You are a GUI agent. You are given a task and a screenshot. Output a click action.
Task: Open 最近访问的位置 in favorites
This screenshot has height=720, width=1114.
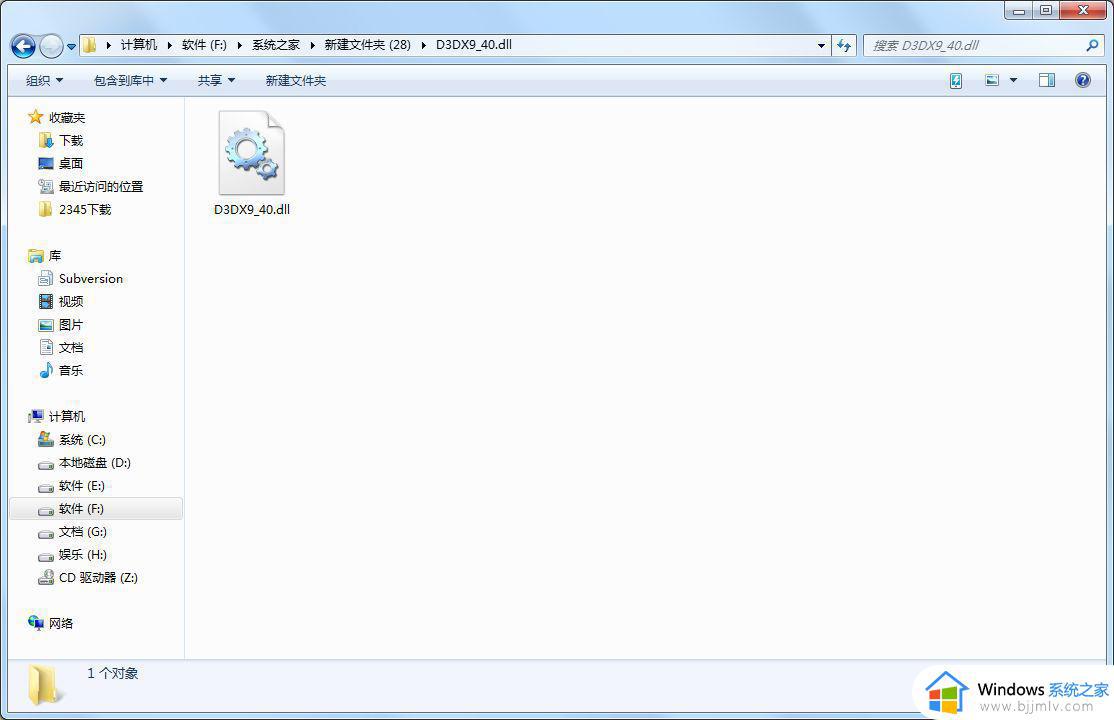coord(101,186)
